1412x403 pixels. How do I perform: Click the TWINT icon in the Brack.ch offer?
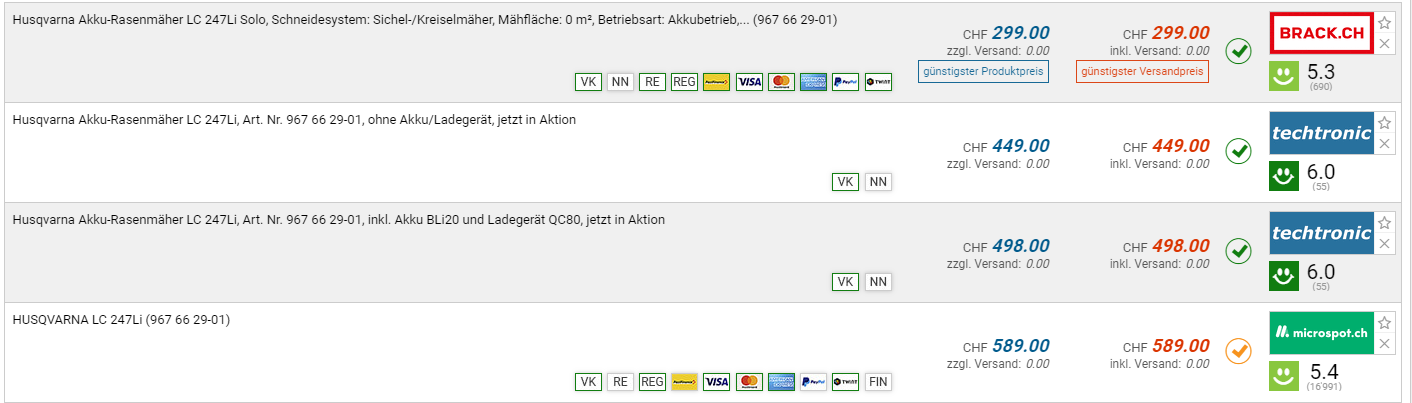[x=878, y=82]
